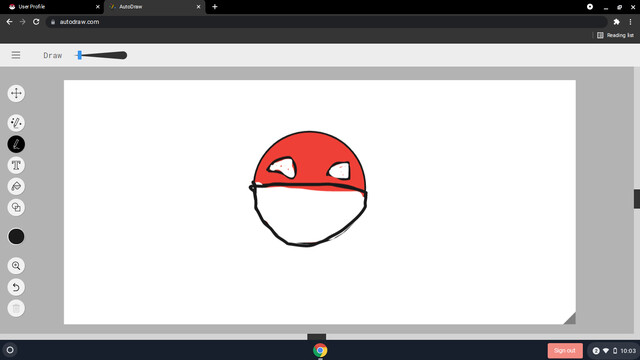Close the User Profile tab
This screenshot has height=360, width=640.
(98, 7)
